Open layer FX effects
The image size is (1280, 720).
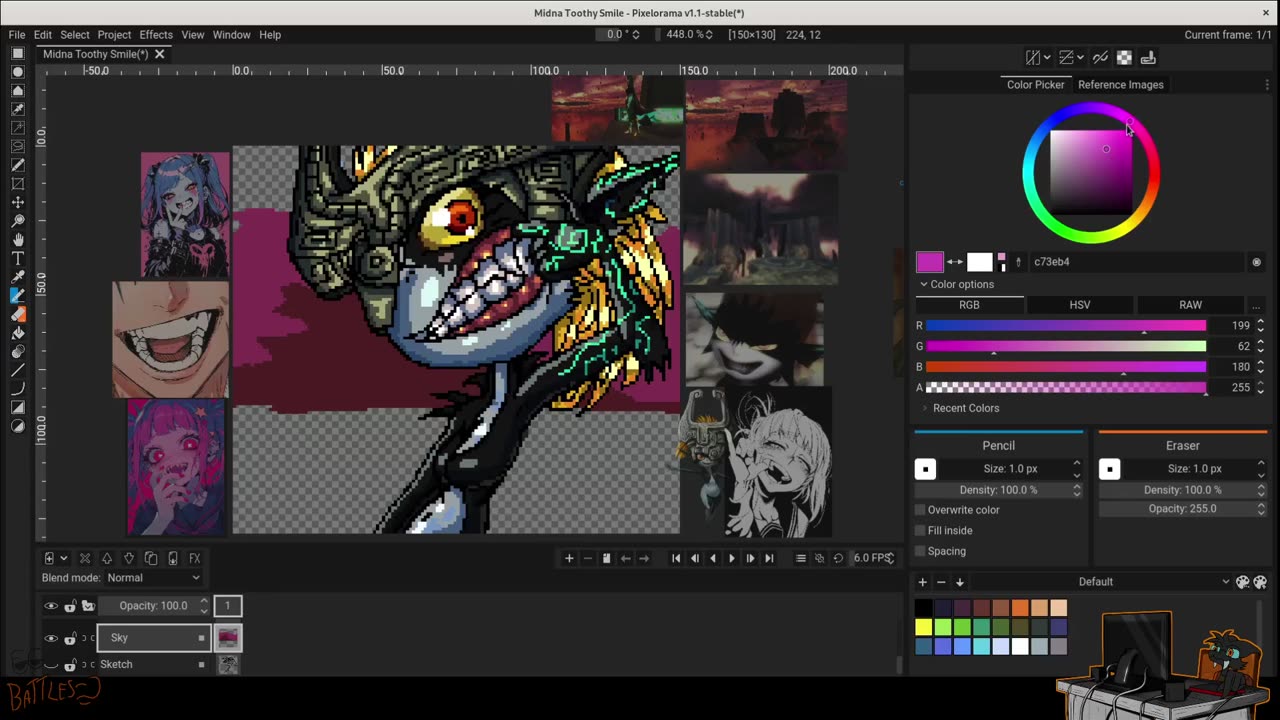coord(195,558)
